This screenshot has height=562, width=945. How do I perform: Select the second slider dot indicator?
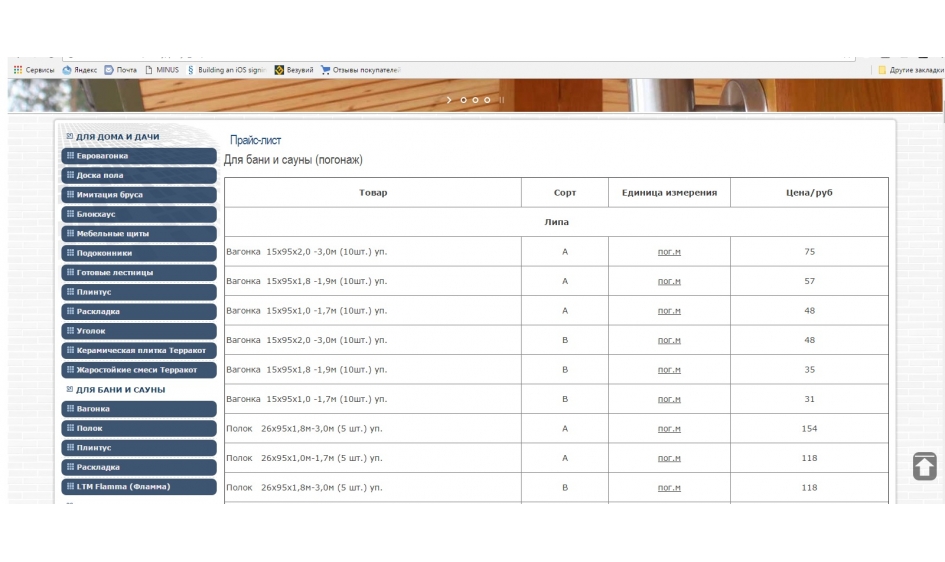pos(476,100)
